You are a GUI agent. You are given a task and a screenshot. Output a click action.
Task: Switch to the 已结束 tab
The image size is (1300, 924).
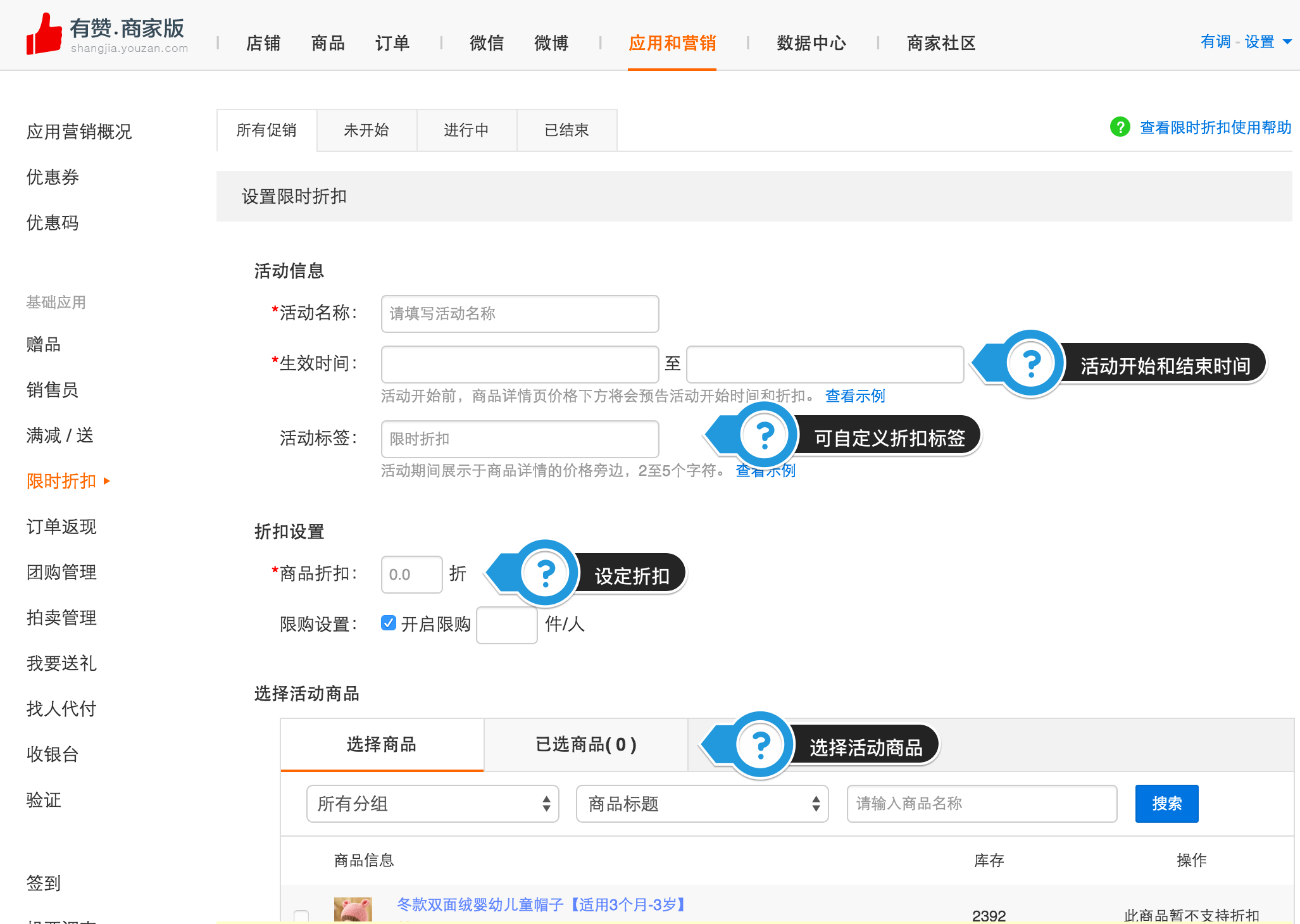tap(566, 130)
